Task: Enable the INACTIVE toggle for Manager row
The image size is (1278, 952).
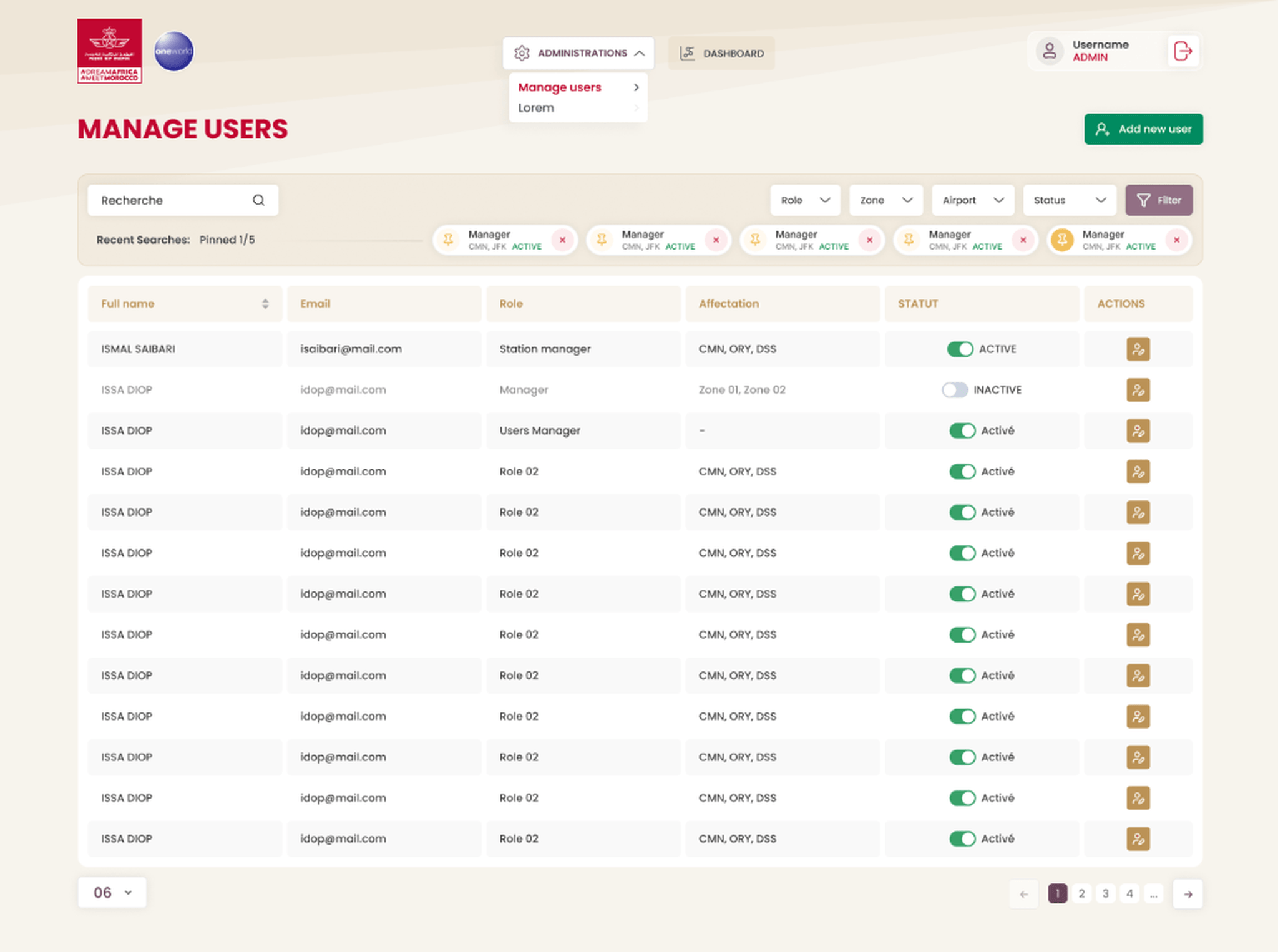Action: (x=955, y=390)
